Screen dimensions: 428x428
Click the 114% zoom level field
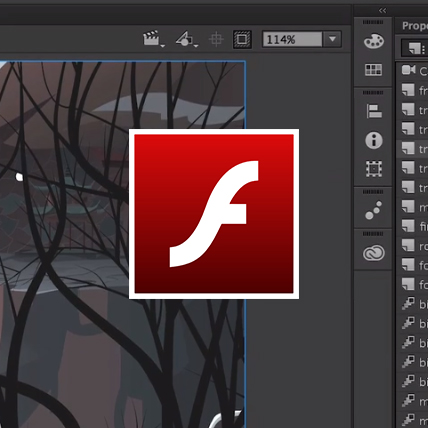pos(292,39)
